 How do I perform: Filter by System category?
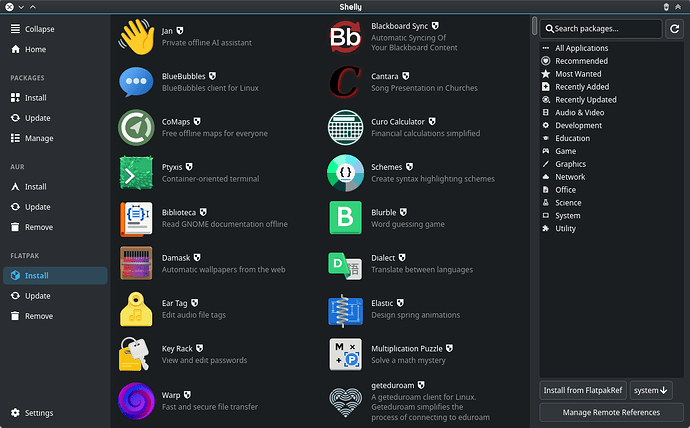pos(611,216)
